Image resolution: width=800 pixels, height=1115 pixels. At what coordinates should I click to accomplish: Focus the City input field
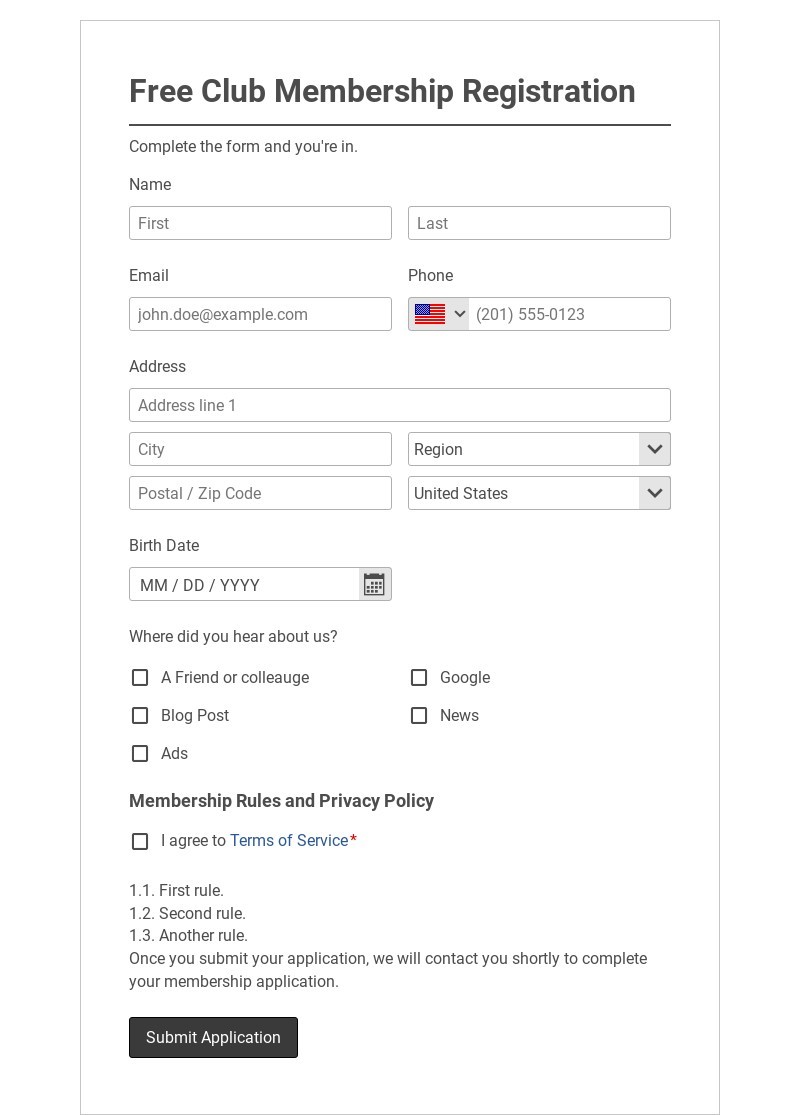pos(260,449)
